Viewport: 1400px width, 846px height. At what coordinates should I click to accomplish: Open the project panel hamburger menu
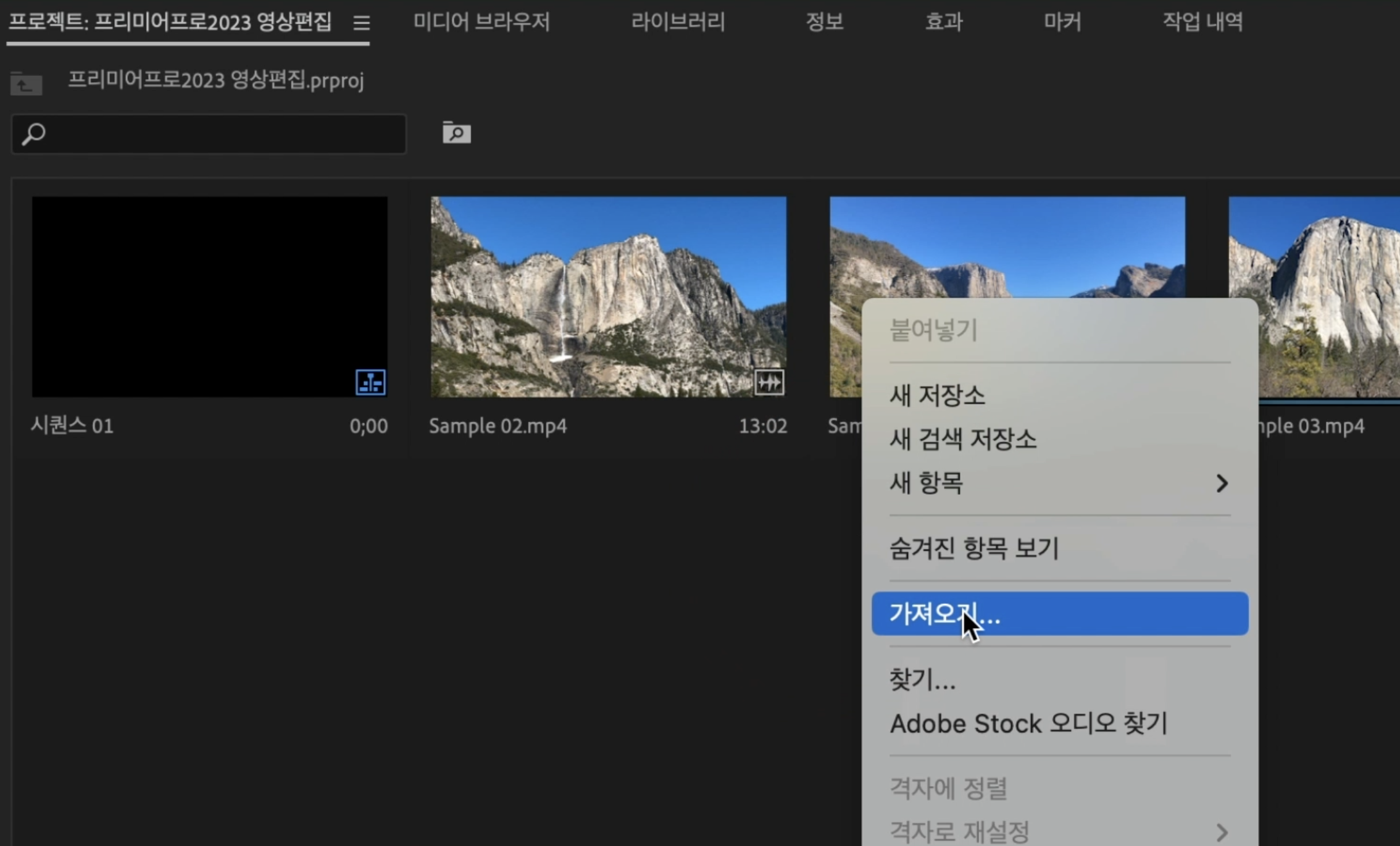pos(362,23)
